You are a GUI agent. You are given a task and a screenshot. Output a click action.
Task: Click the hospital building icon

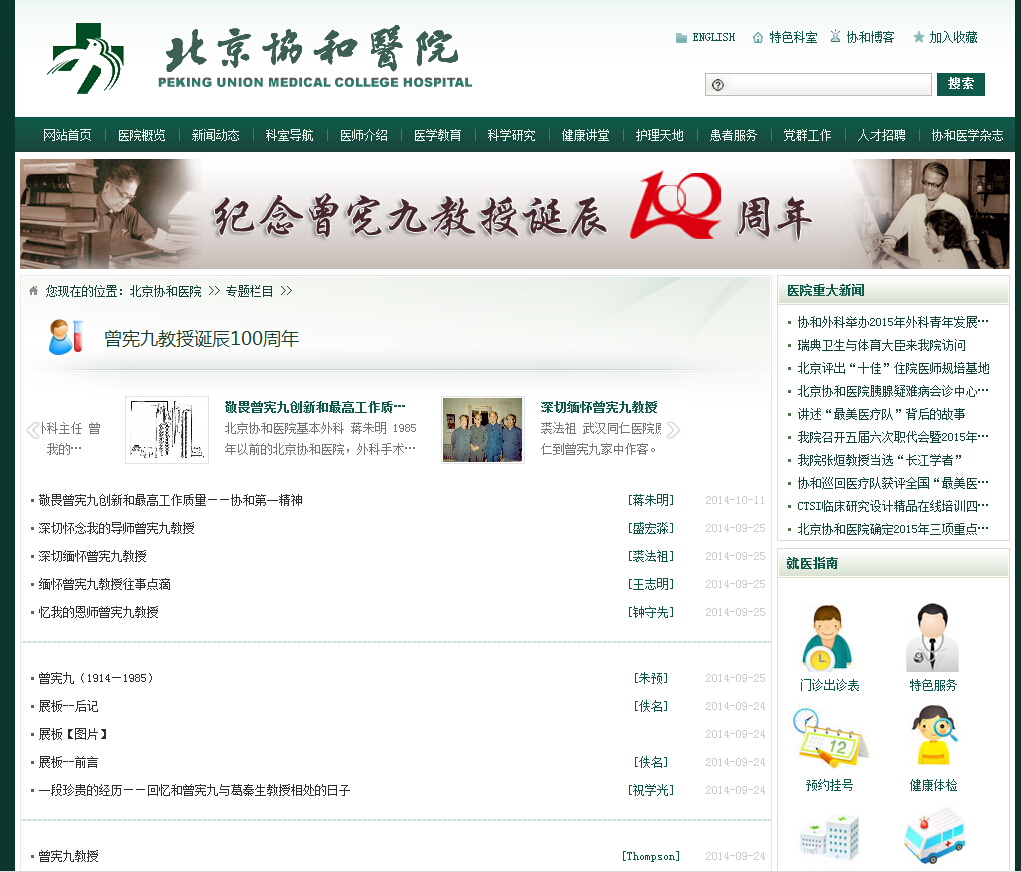(x=830, y=836)
